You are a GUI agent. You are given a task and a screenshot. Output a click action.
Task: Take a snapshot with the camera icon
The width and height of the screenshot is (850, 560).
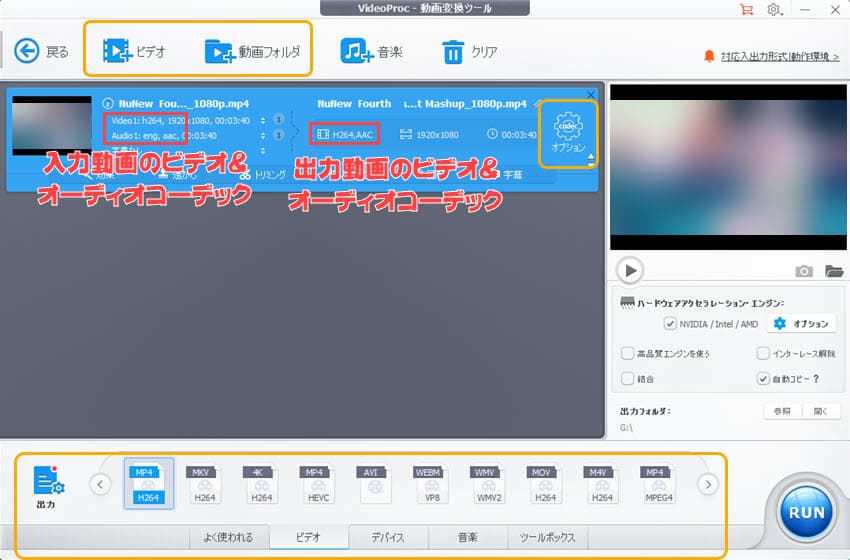pyautogui.click(x=803, y=271)
